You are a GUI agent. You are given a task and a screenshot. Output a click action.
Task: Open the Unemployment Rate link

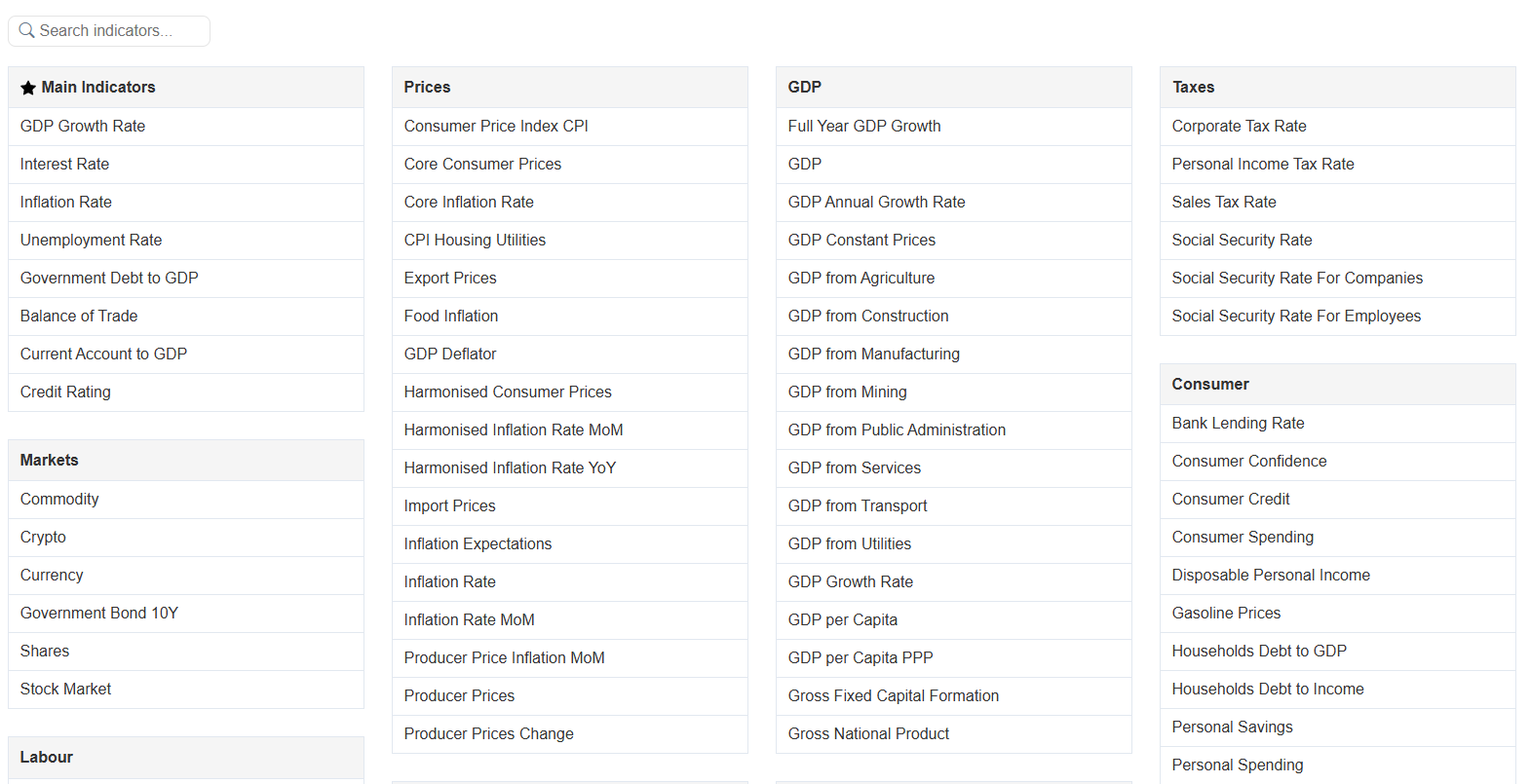[91, 240]
